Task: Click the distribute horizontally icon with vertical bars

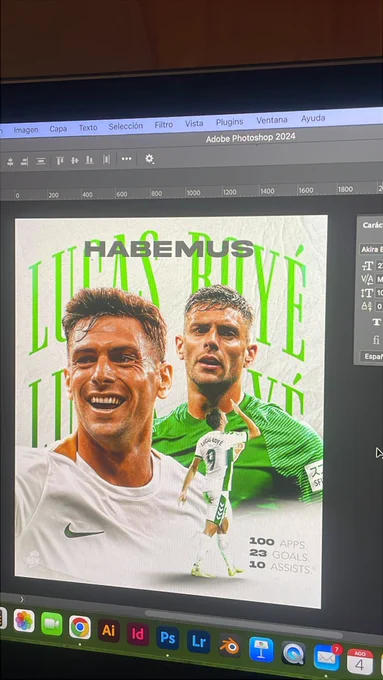Action: tap(106, 160)
